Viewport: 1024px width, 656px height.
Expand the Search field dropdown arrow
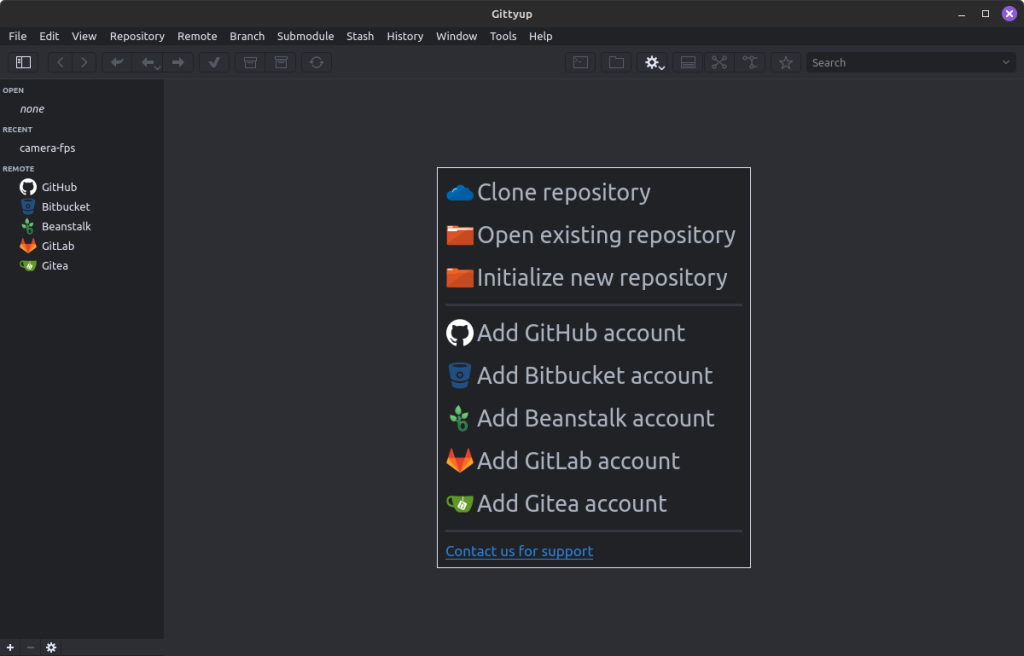[x=1005, y=62]
